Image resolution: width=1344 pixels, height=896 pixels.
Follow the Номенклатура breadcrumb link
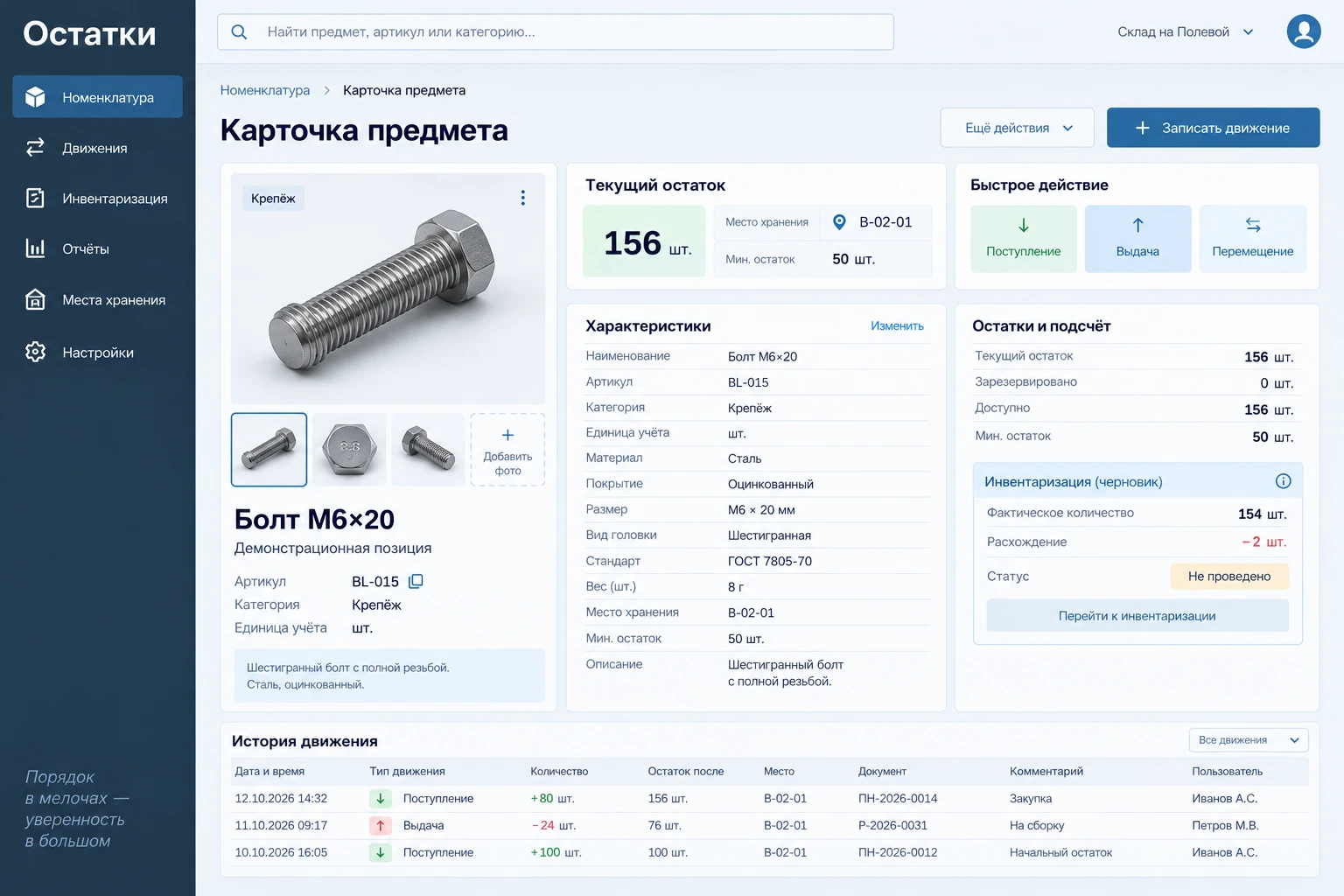[x=265, y=90]
